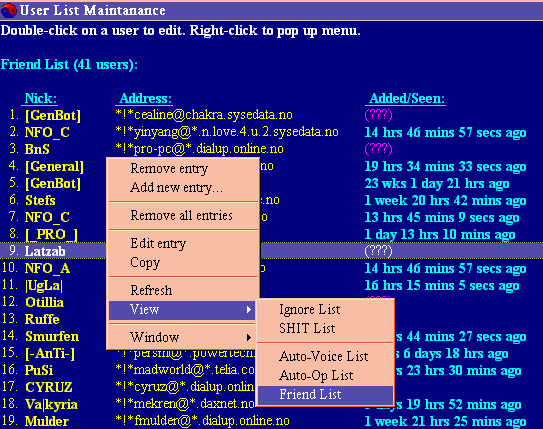This screenshot has width=543, height=429.
Task: Open Ignore List from the View submenu
Action: [x=310, y=310]
